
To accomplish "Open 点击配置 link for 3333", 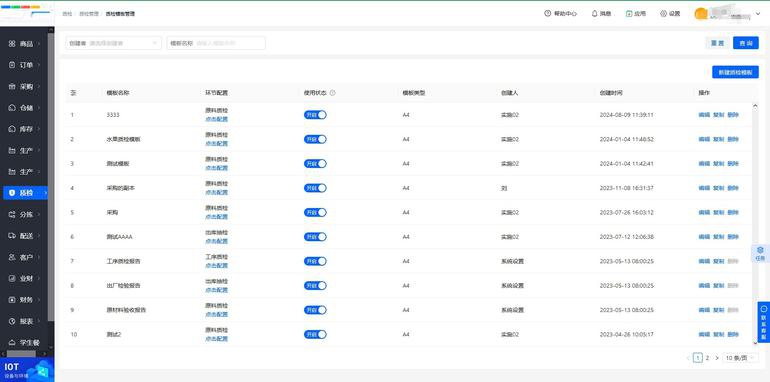I will [x=217, y=119].
